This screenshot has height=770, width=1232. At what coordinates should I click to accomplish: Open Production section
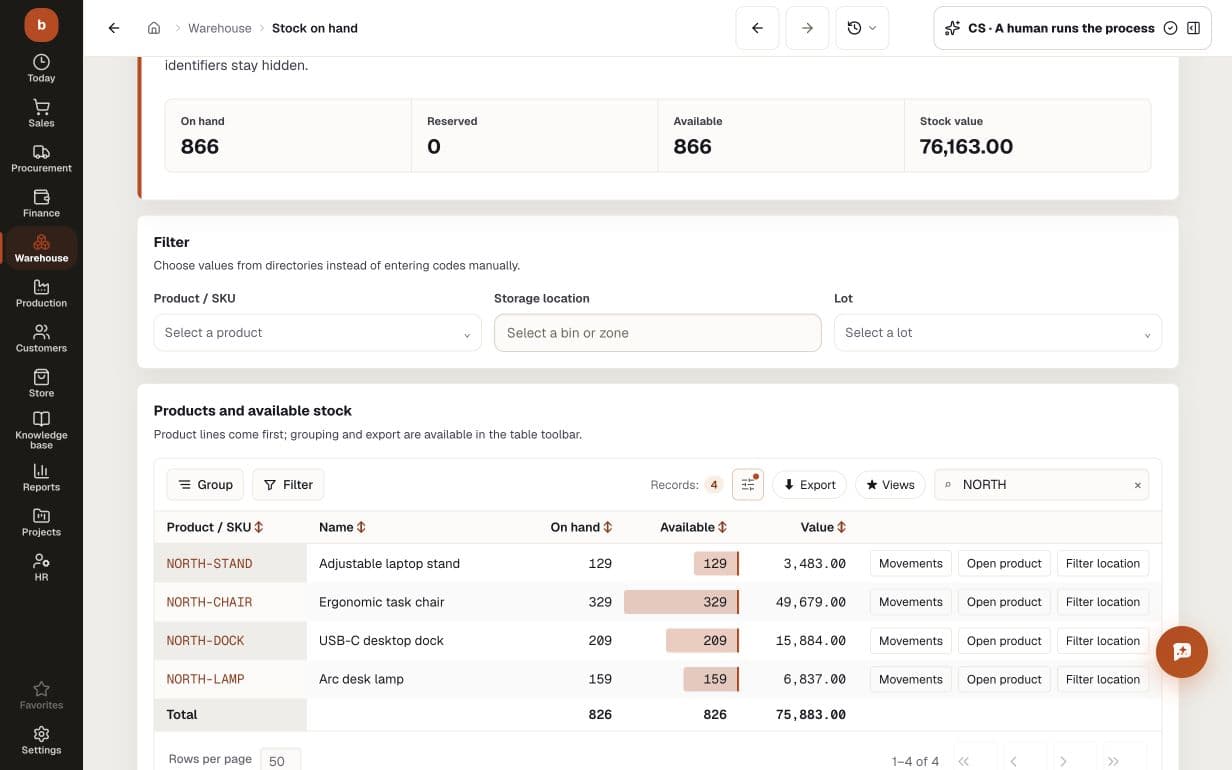pos(41,293)
